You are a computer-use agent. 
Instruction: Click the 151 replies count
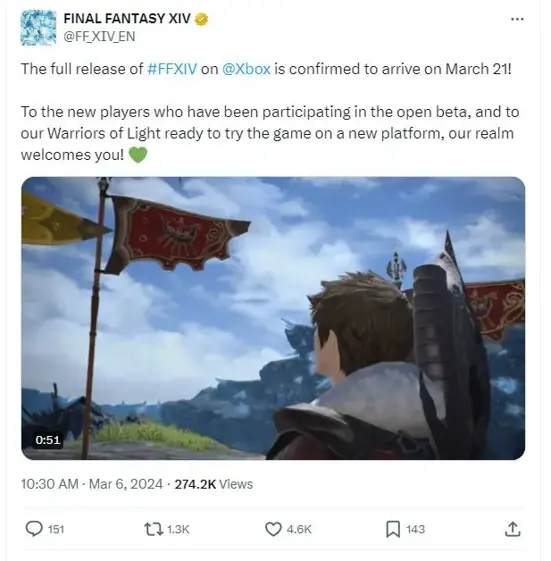click(56, 529)
